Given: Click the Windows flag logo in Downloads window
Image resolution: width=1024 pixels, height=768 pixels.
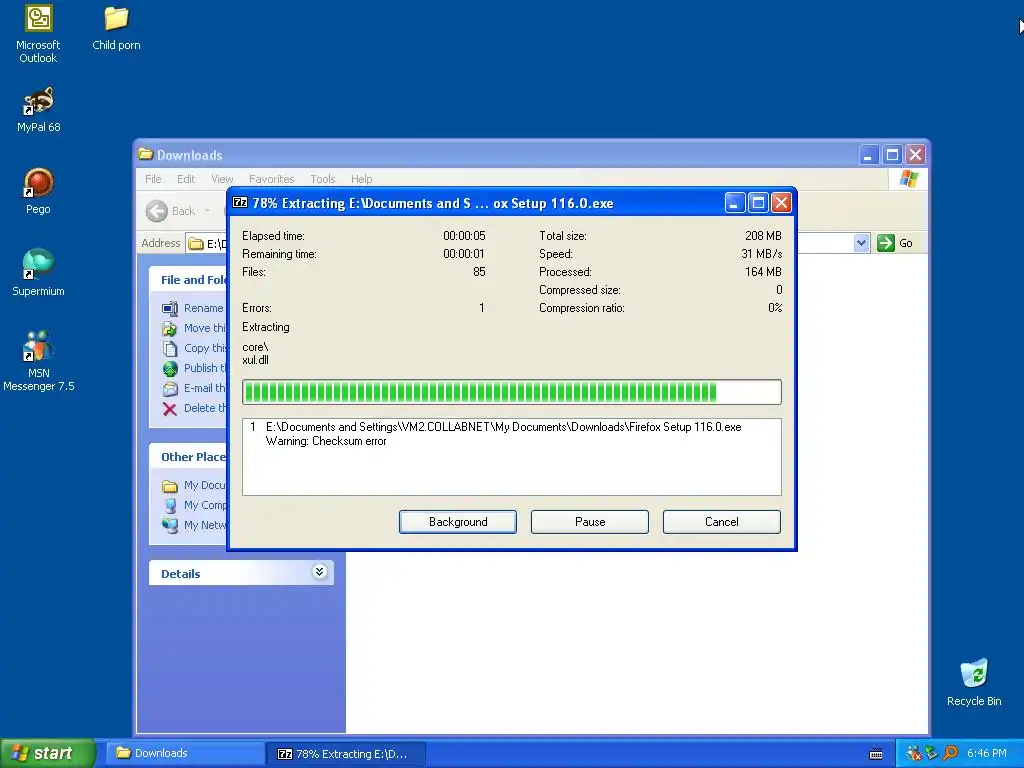Looking at the screenshot, I should coord(908,179).
